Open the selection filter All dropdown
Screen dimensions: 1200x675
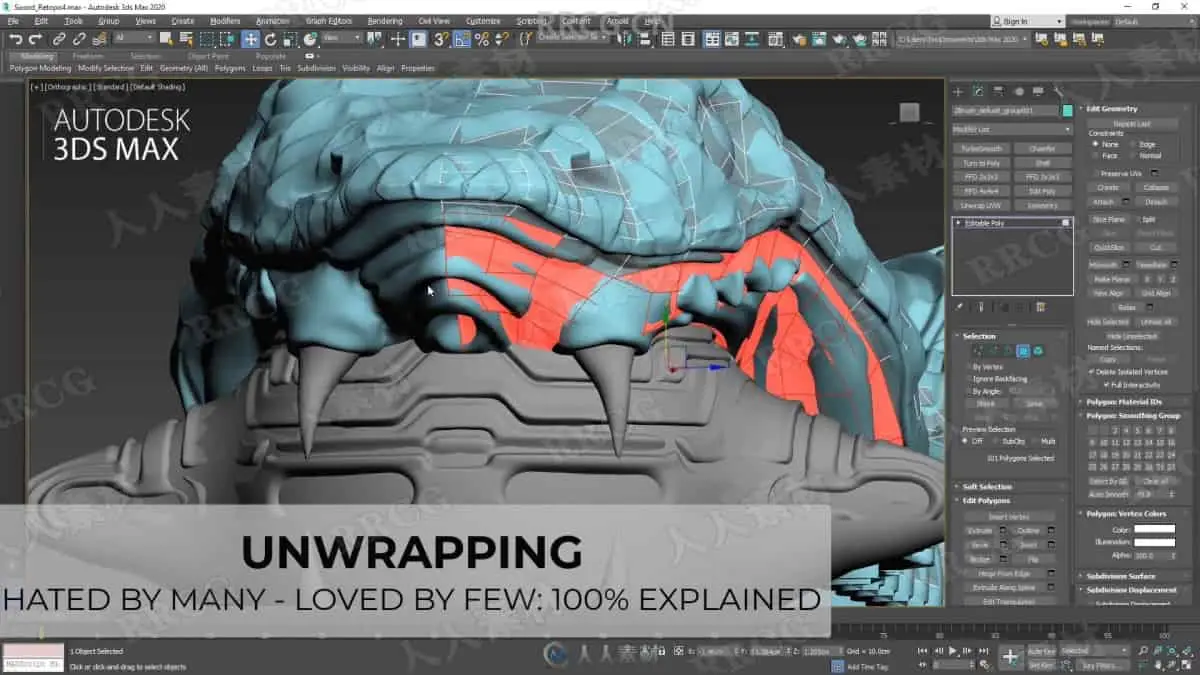click(133, 39)
